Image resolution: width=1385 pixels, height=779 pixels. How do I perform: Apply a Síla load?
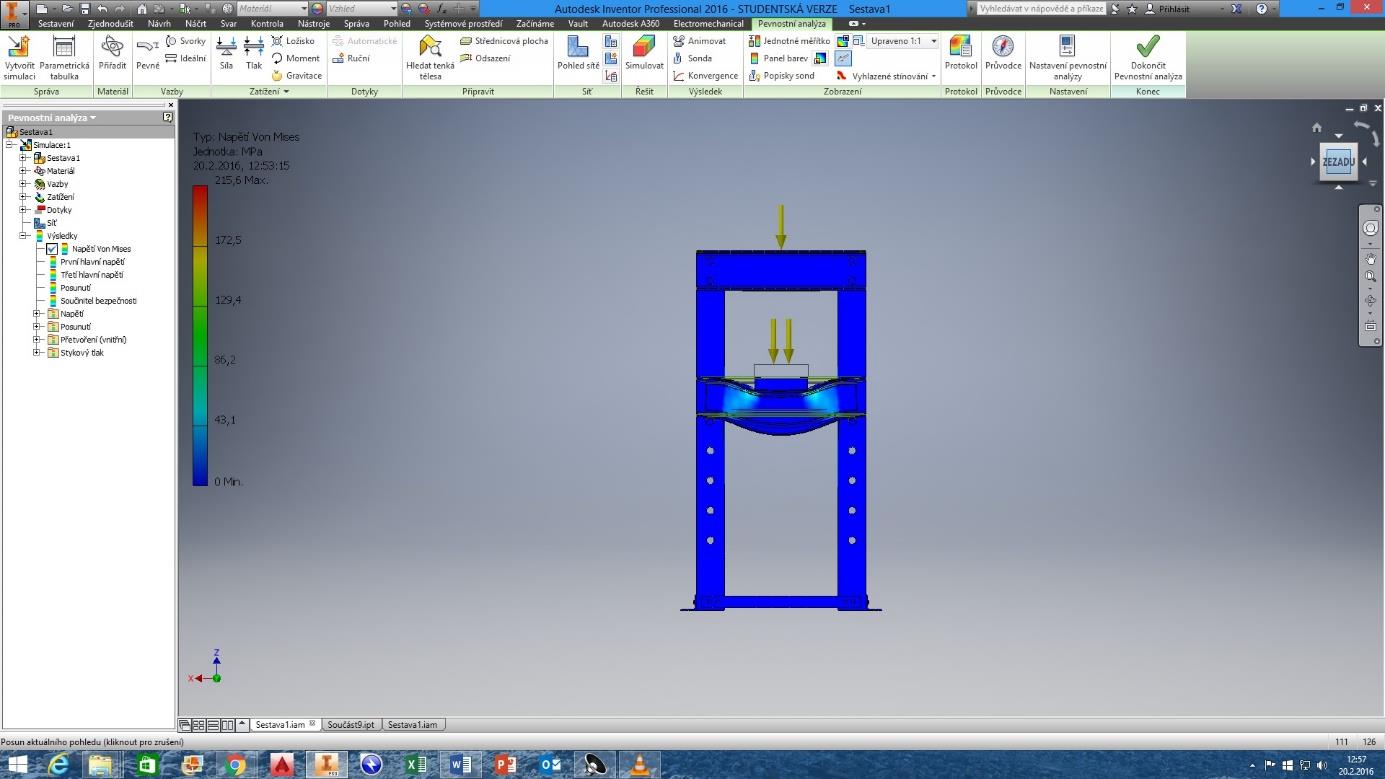tap(226, 53)
